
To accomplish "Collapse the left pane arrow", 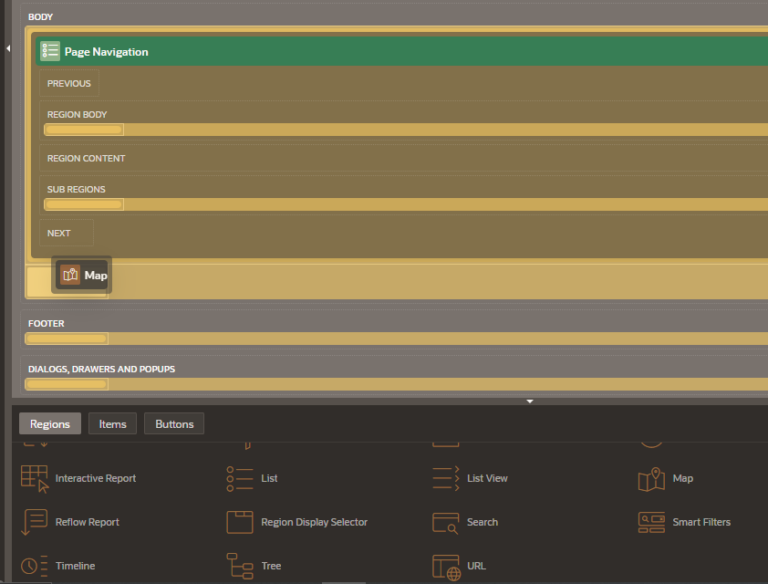I will (x=7, y=48).
